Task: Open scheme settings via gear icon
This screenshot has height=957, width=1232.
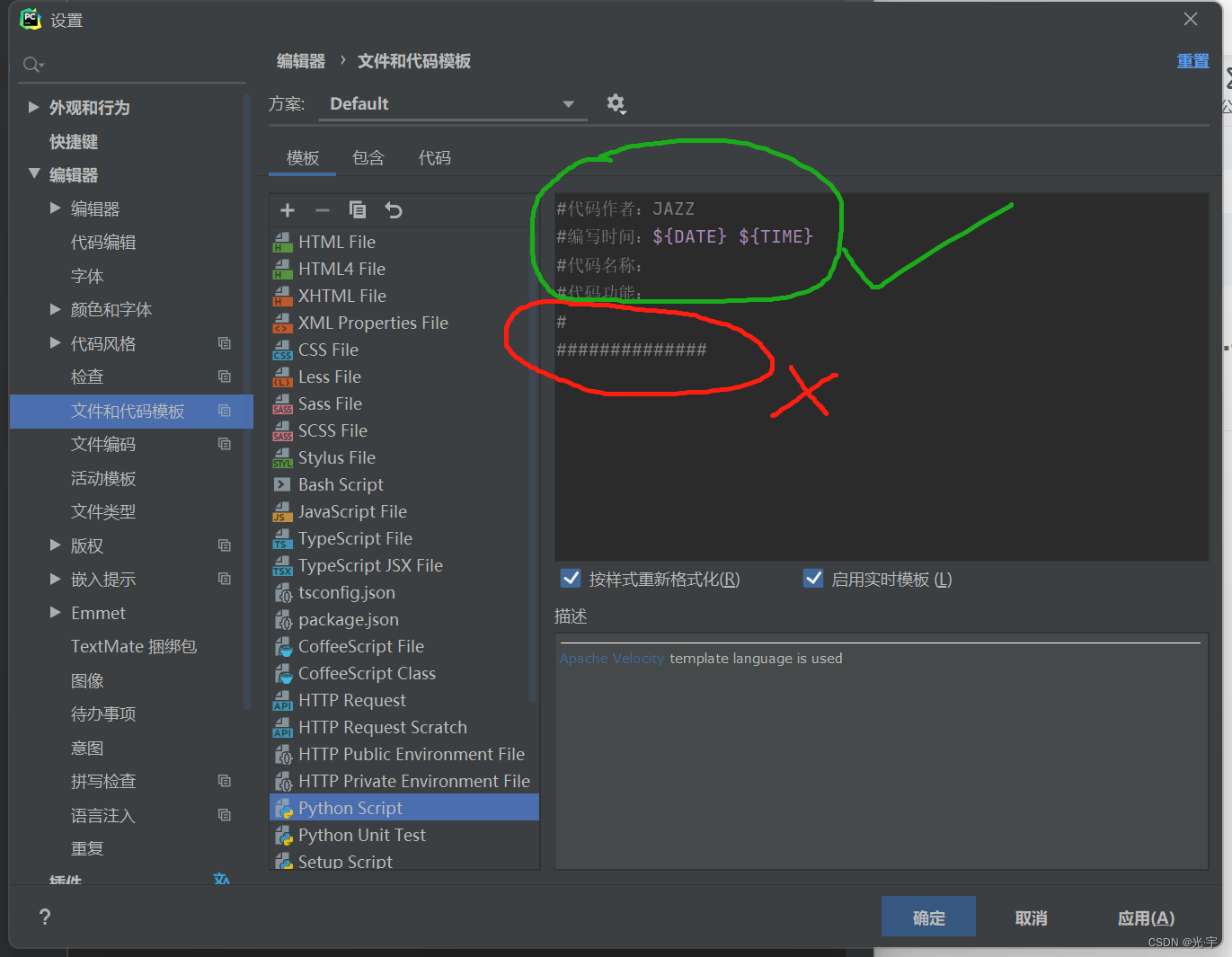Action: point(616,103)
